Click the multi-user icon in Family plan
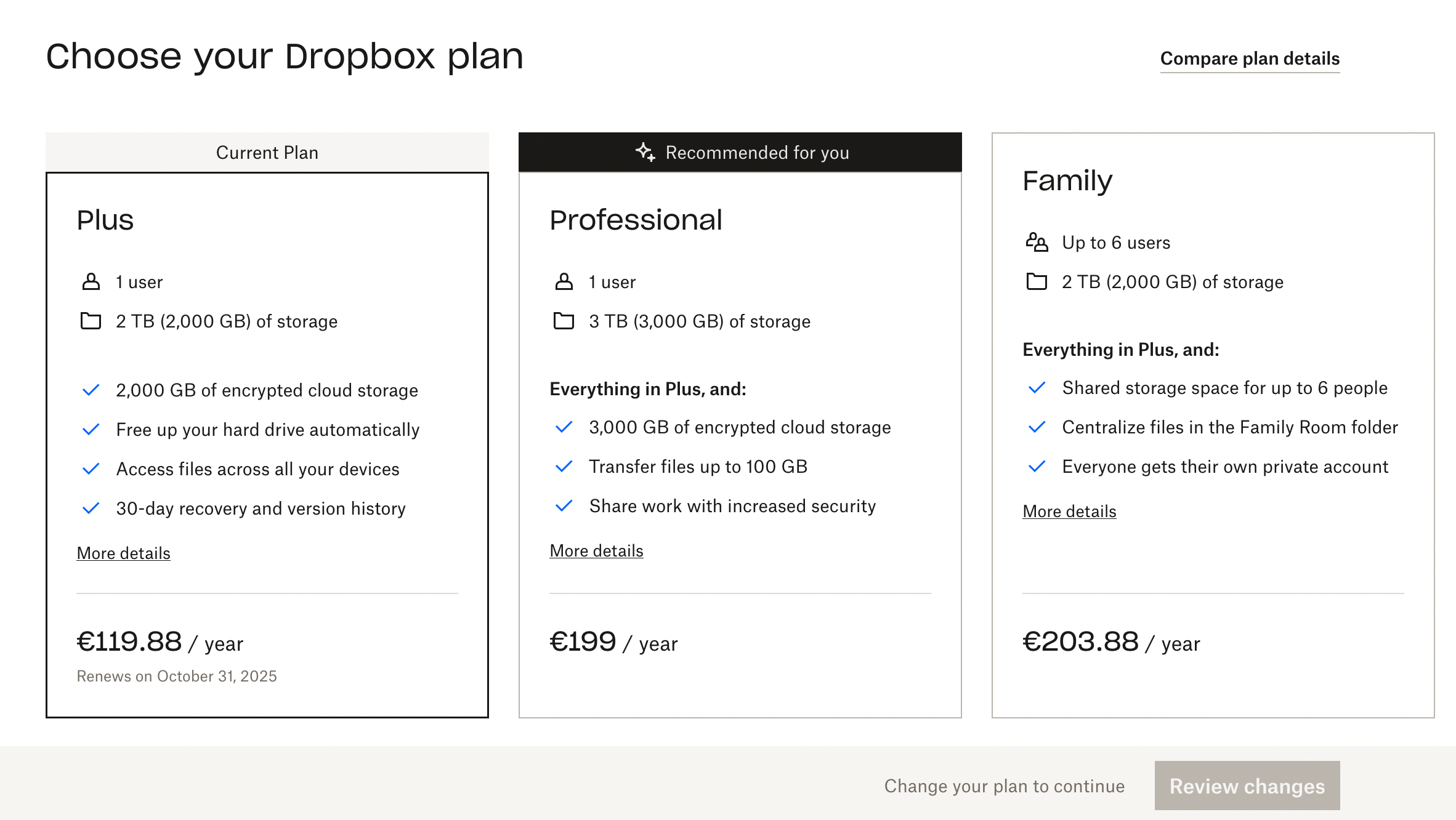Image resolution: width=1456 pixels, height=820 pixels. (x=1037, y=243)
